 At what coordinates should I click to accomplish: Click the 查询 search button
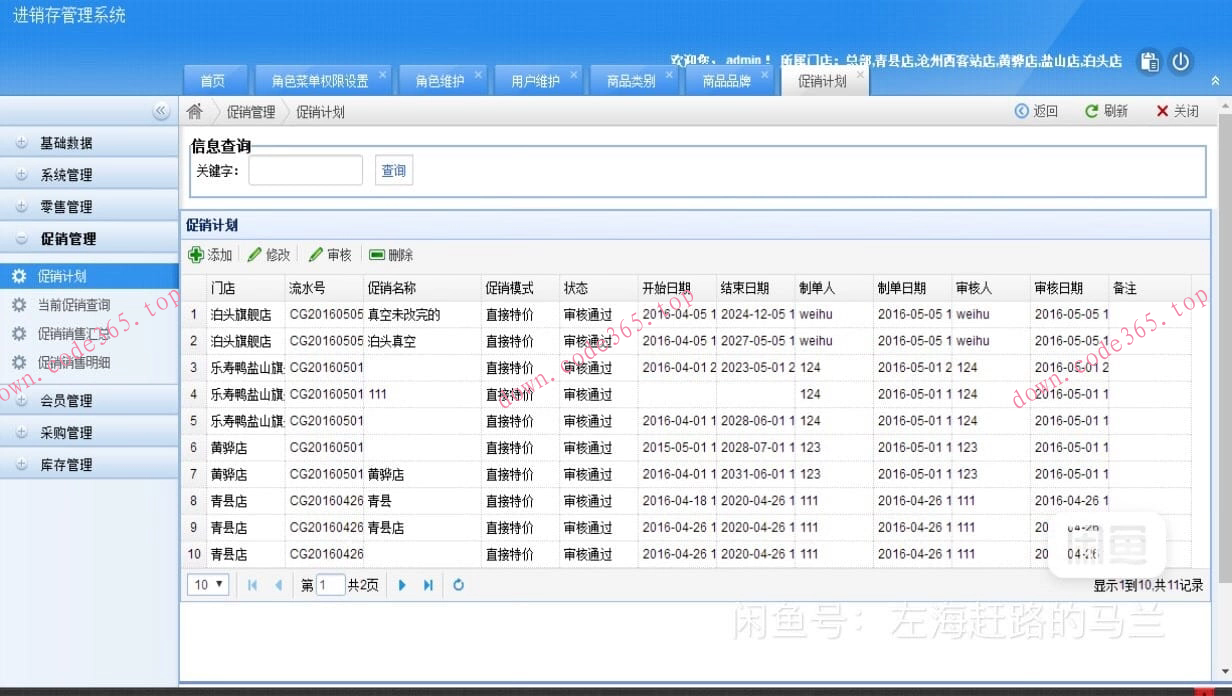click(393, 170)
